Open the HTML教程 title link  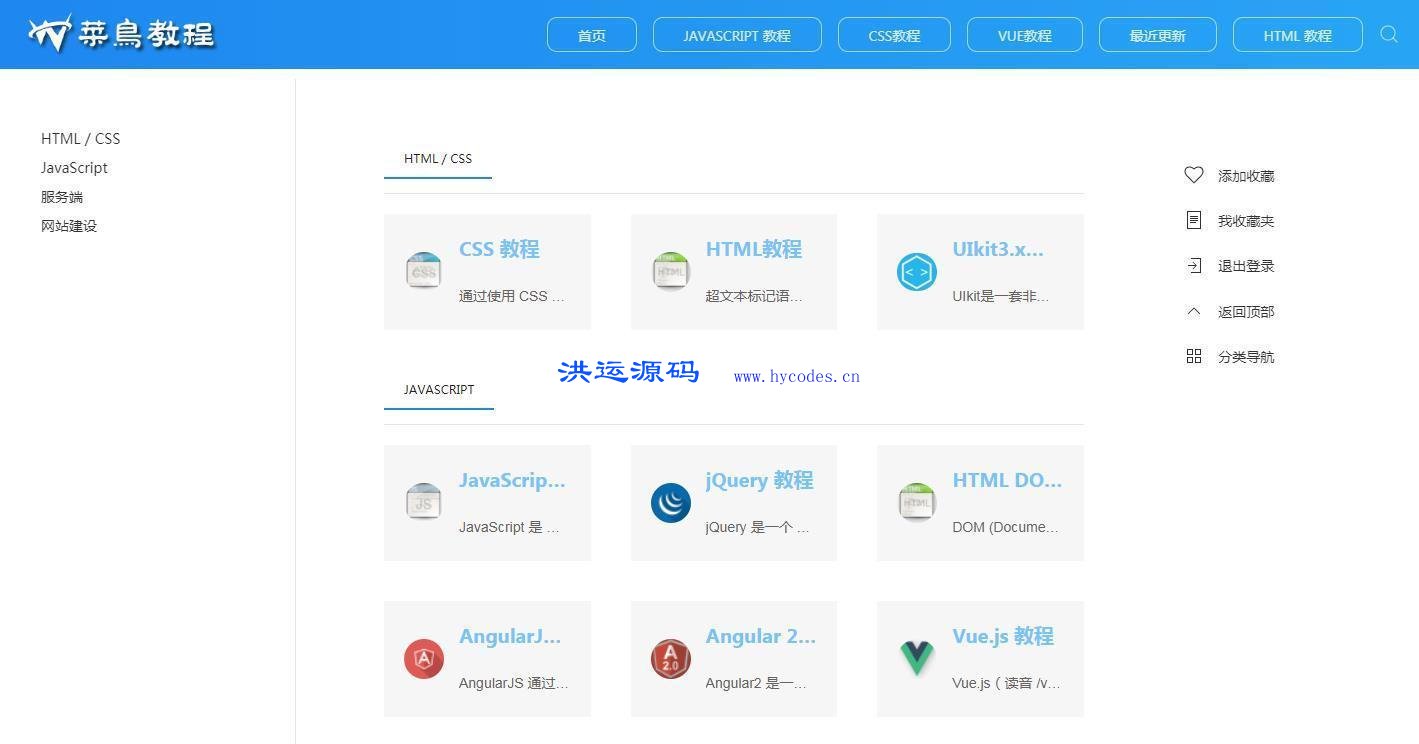tap(754, 249)
